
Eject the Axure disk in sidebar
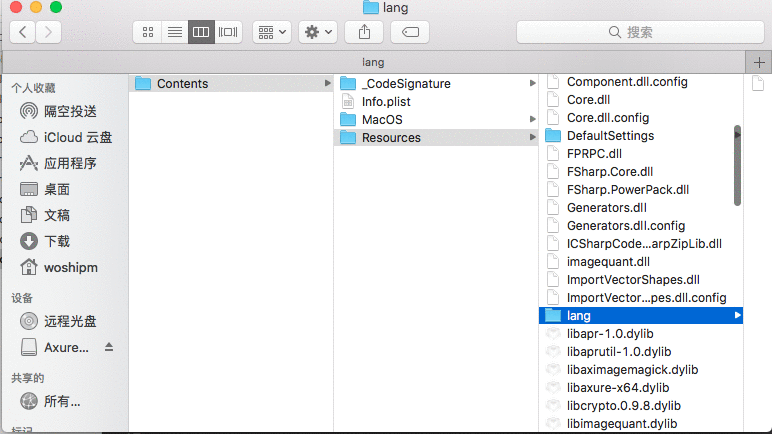[109, 347]
